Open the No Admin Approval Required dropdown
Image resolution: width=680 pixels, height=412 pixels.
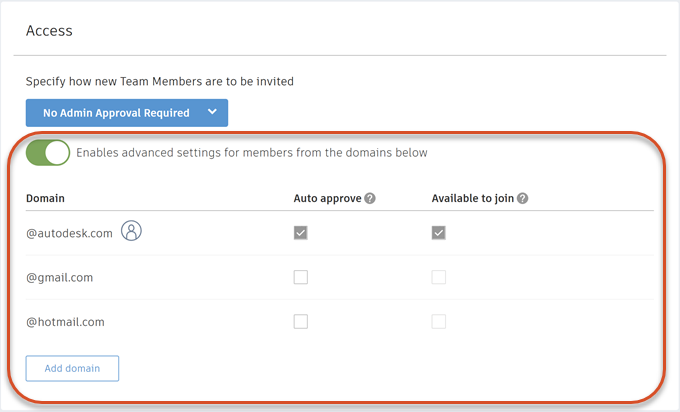point(127,113)
